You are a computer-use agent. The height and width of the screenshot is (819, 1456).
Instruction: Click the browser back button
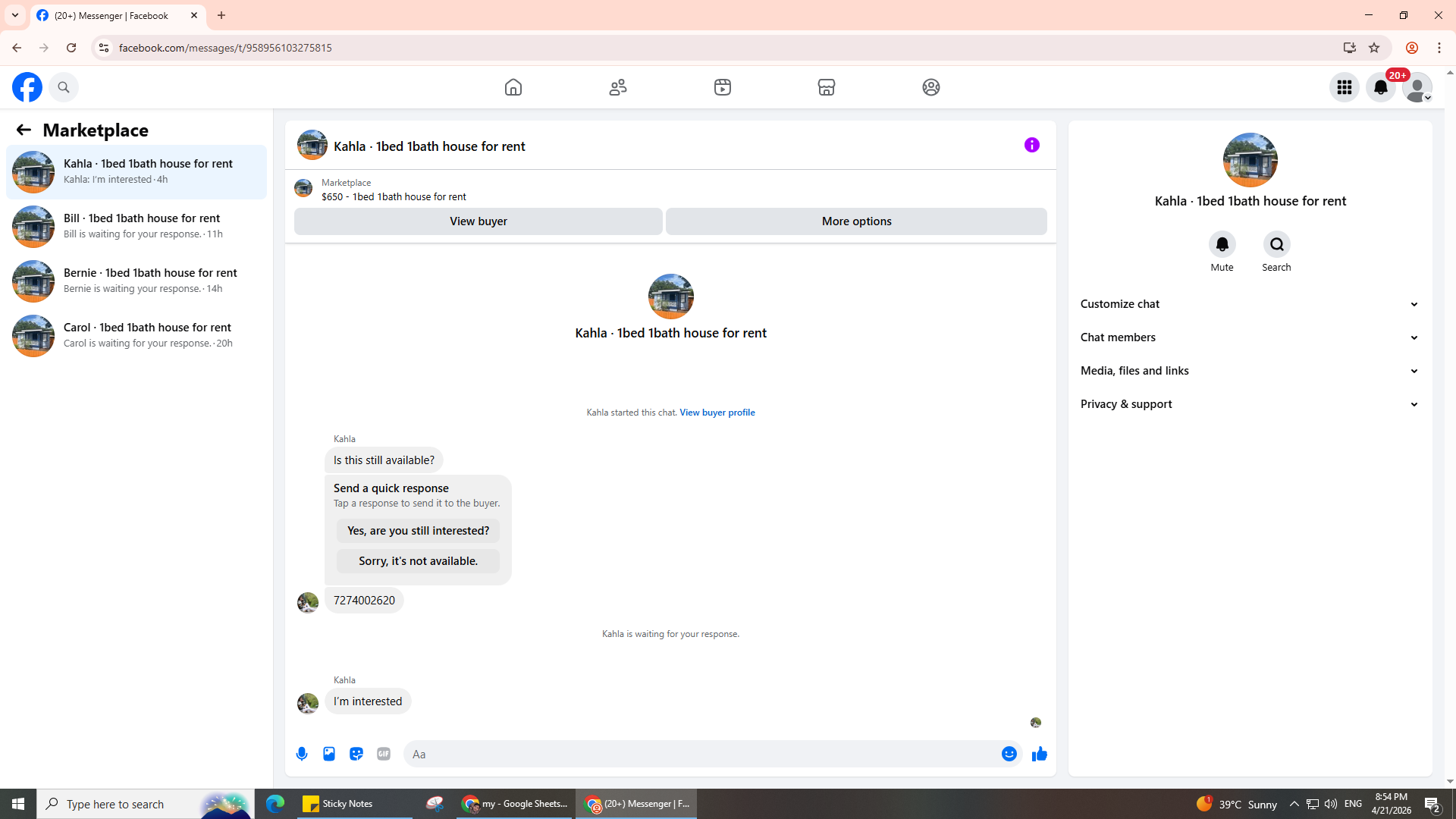click(17, 48)
